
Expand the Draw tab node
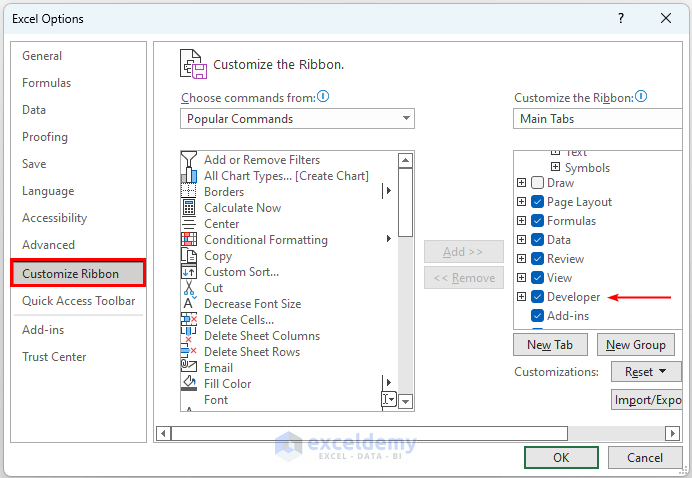click(x=521, y=183)
